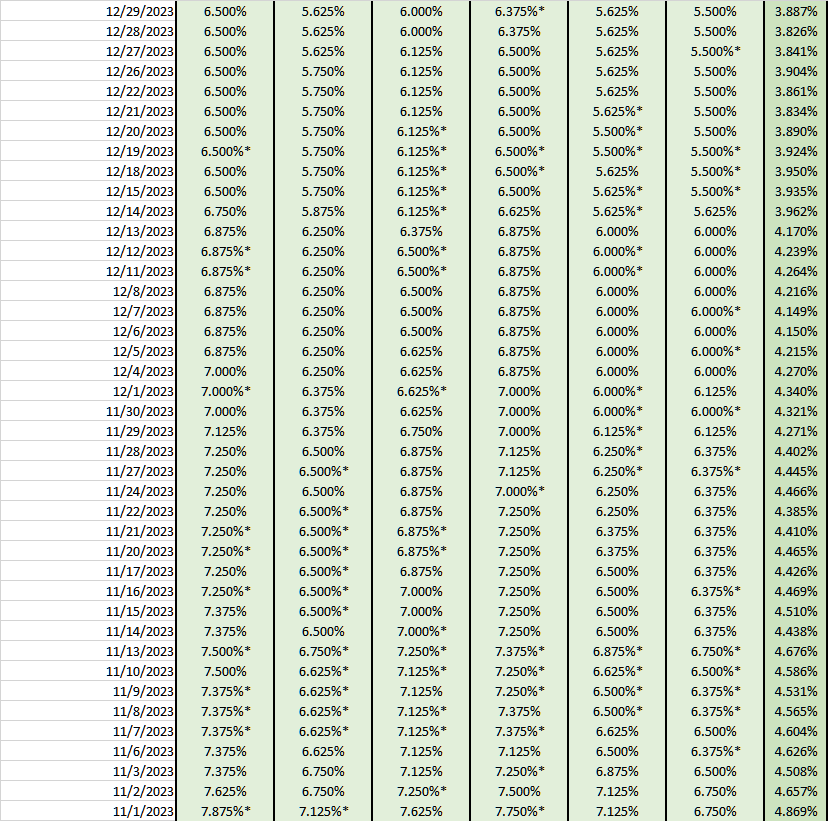Viewport: 828px width, 821px height.
Task: Click the 6.000% cell in 12/29/2023 row
Action: pyautogui.click(x=421, y=11)
